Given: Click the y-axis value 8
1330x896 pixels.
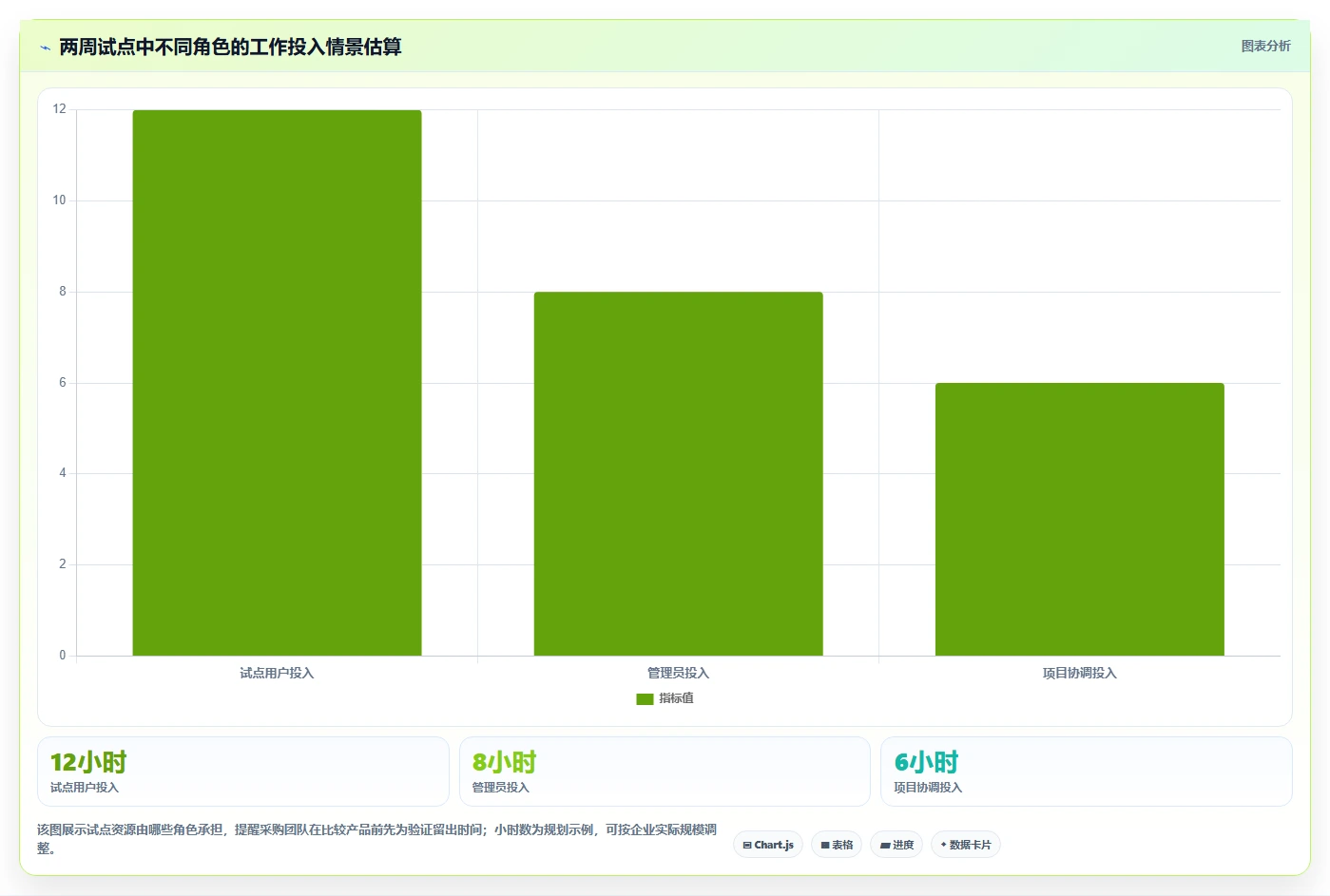Looking at the screenshot, I should pyautogui.click(x=63, y=292).
